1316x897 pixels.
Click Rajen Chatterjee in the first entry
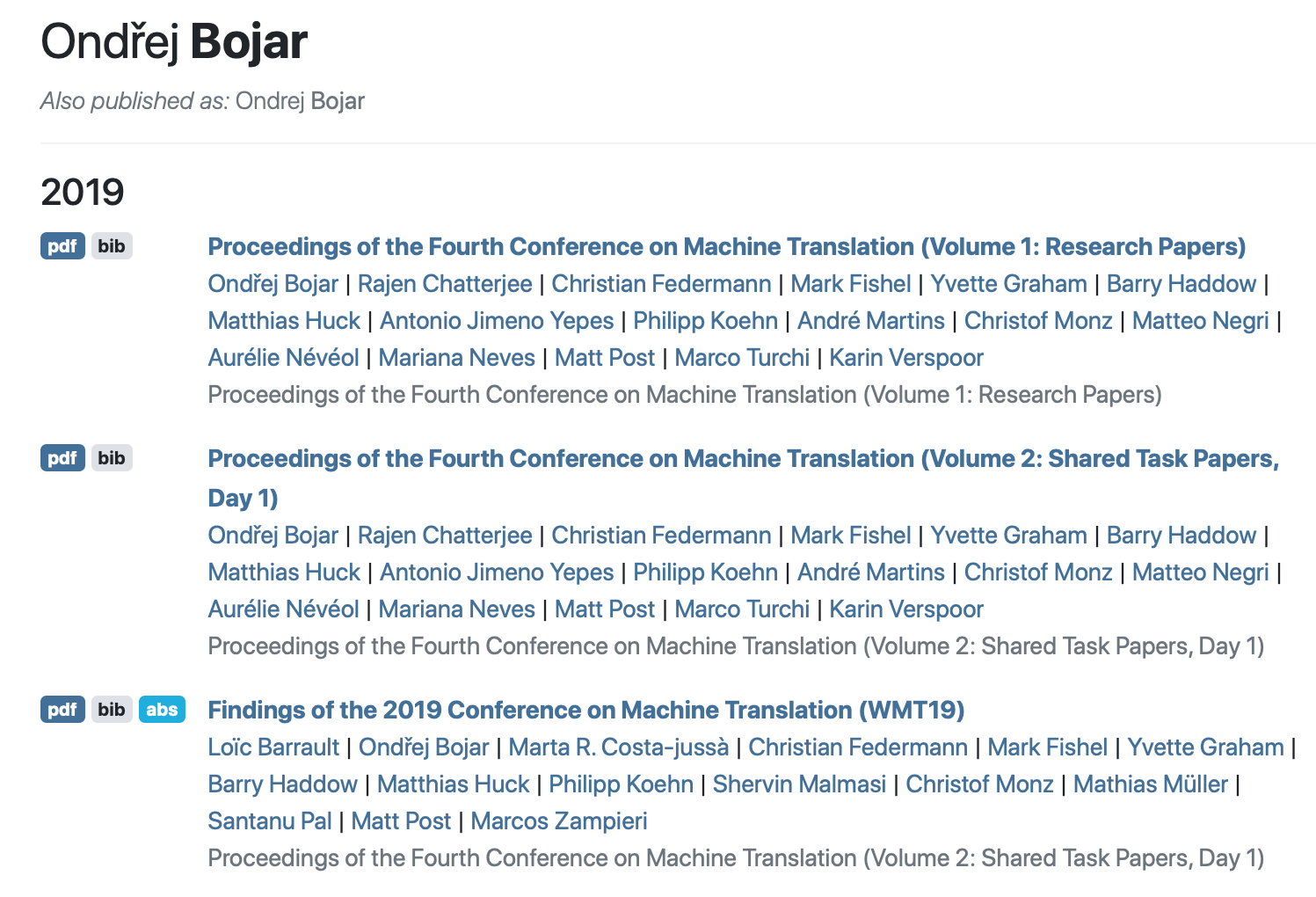(x=445, y=284)
